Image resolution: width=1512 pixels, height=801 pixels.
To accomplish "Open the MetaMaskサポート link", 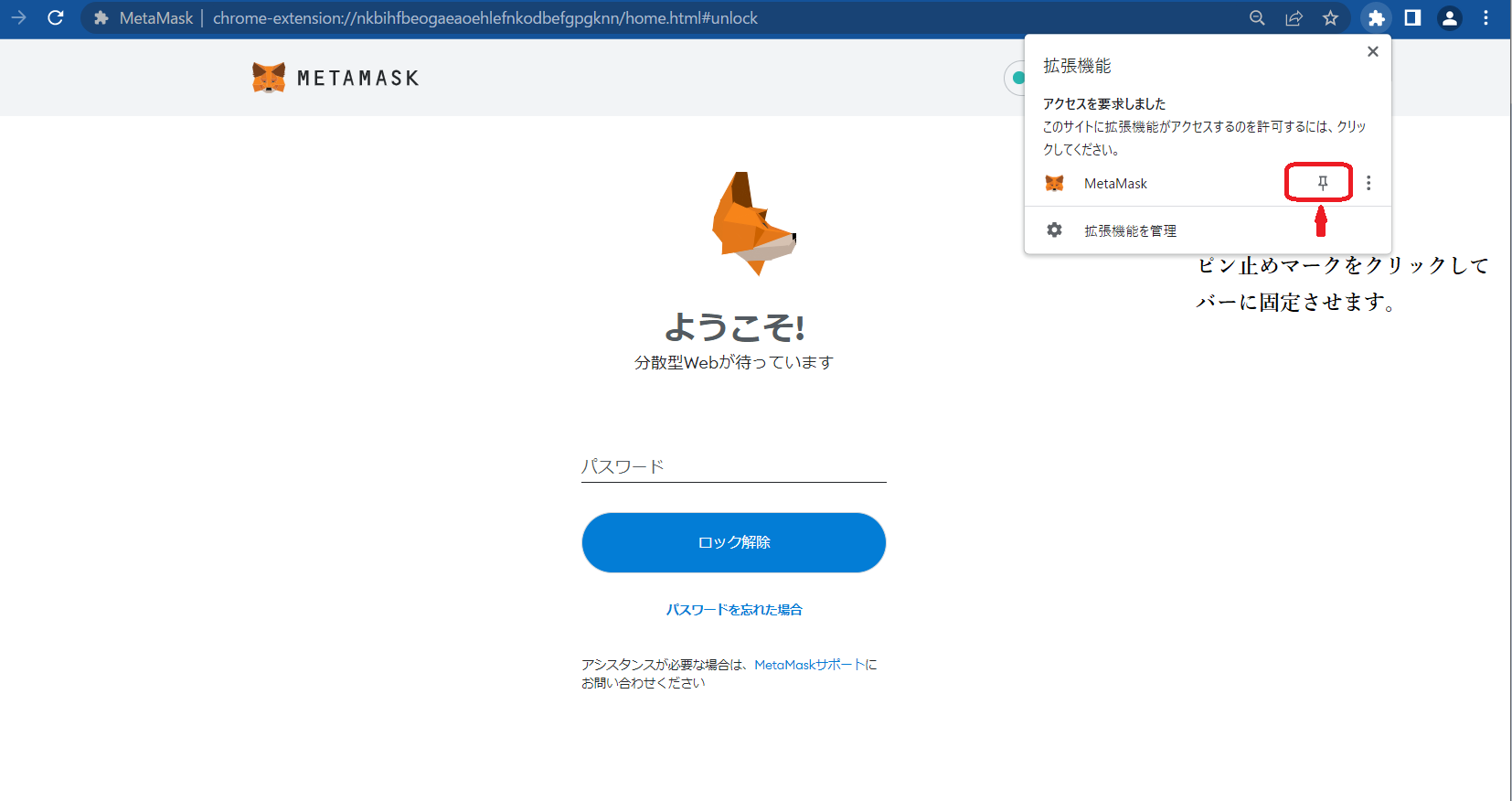I will point(809,665).
